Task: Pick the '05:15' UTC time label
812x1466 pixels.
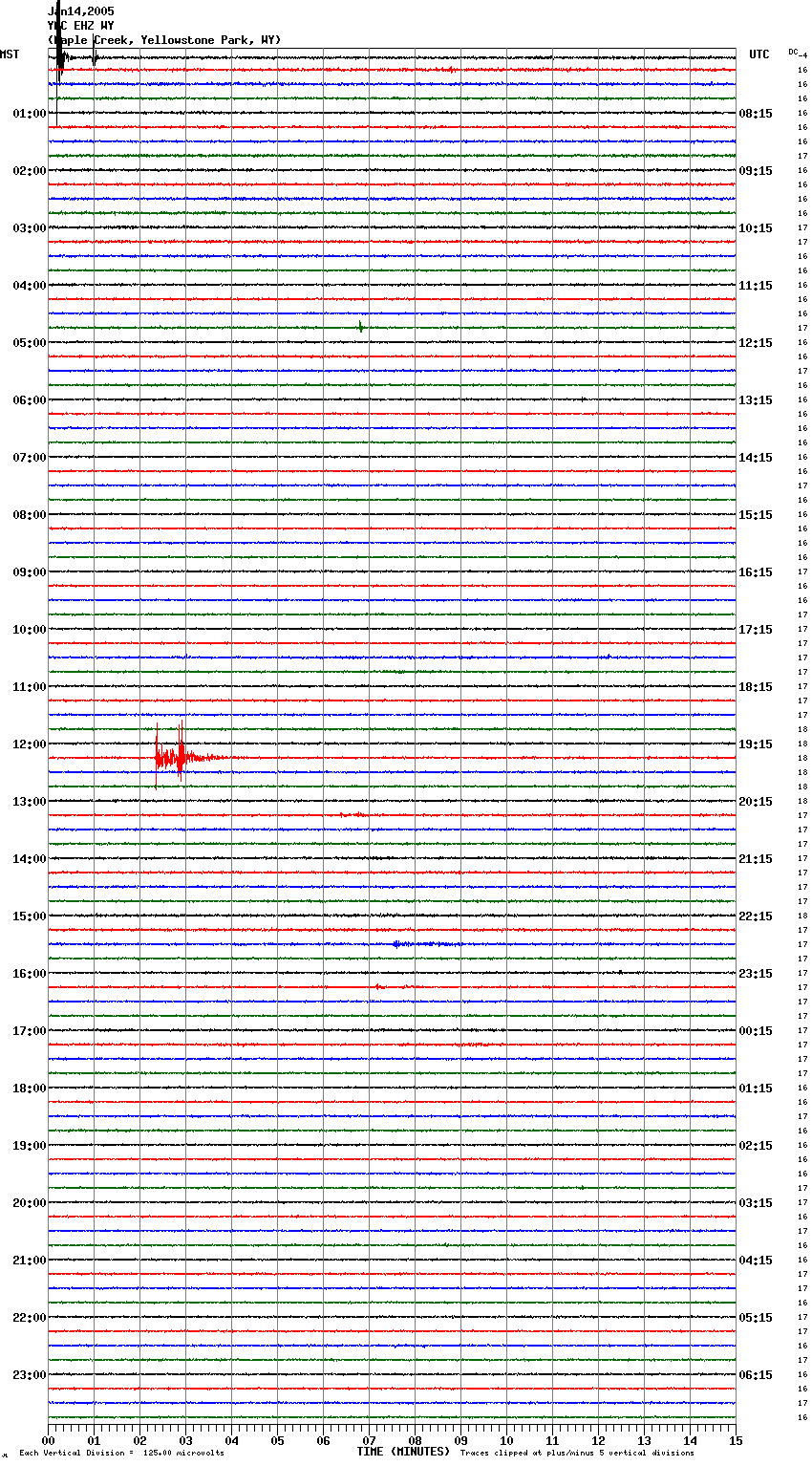Action: [x=756, y=1318]
